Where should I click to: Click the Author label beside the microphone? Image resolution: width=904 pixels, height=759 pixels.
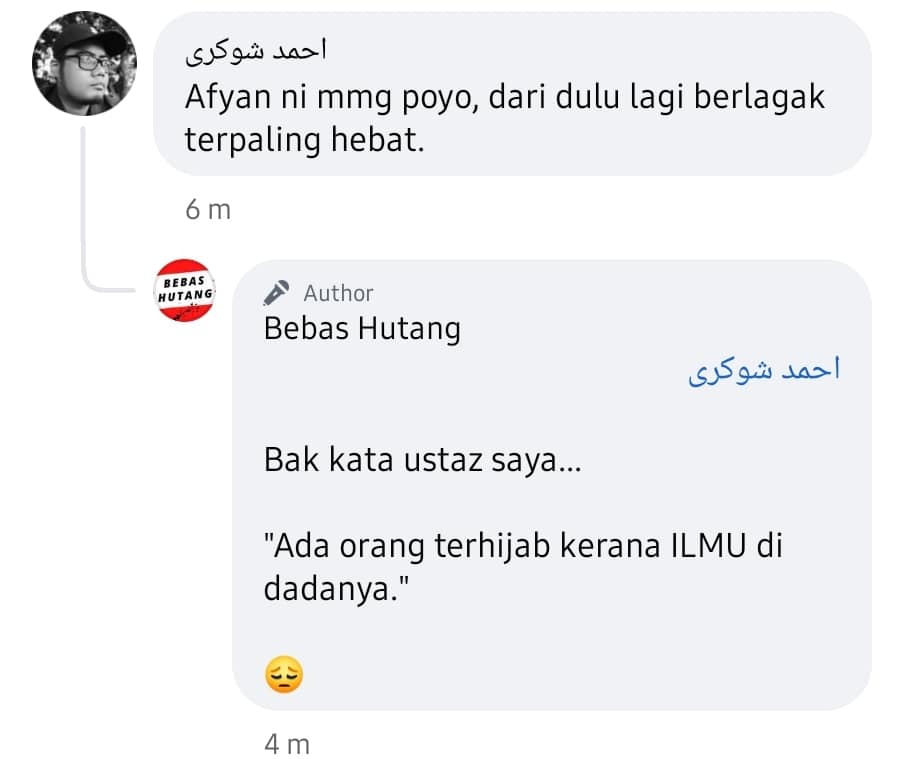click(338, 294)
